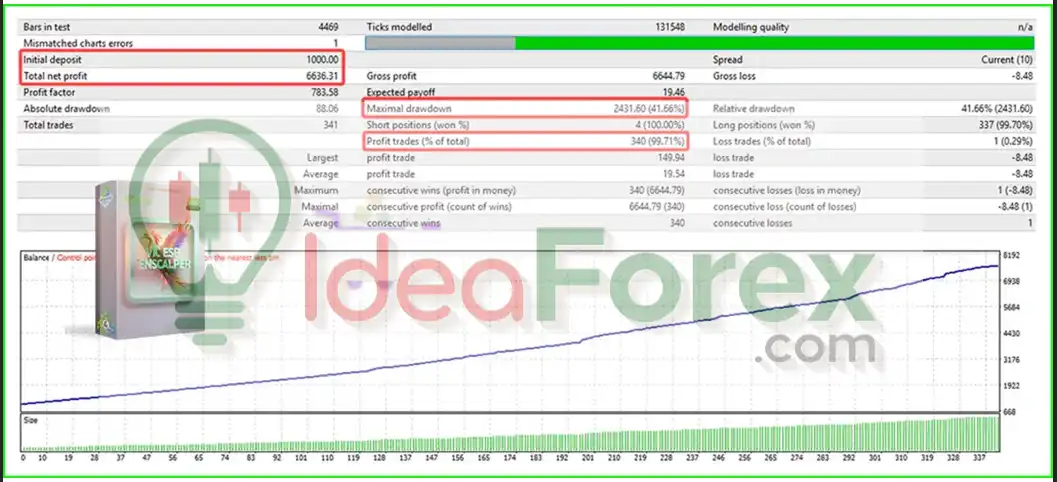Select the value -8.48 (1)

click(1015, 206)
